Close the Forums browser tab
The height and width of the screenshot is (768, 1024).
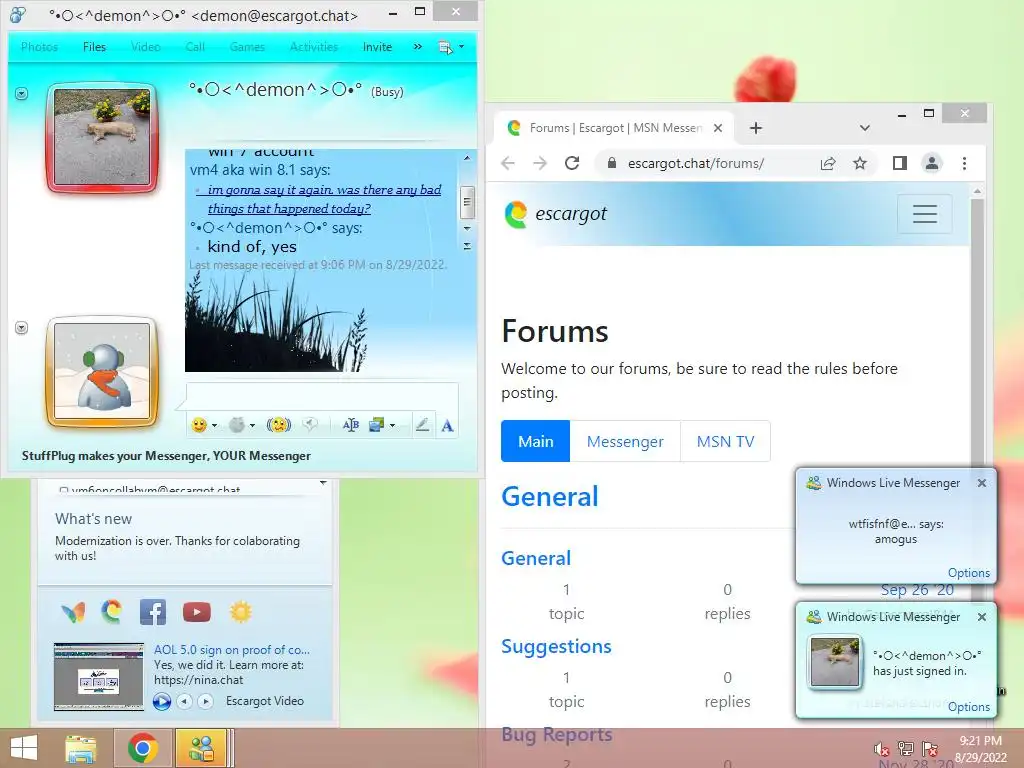coord(718,128)
